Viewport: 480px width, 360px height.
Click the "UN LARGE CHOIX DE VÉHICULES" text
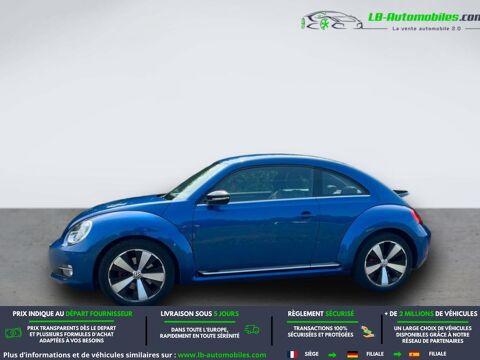433,328
